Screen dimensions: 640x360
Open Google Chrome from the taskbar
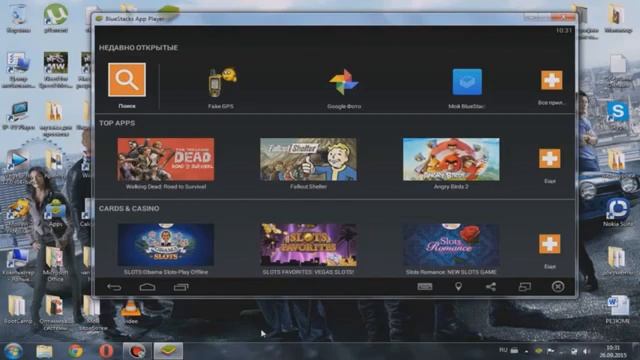[x=75, y=351]
